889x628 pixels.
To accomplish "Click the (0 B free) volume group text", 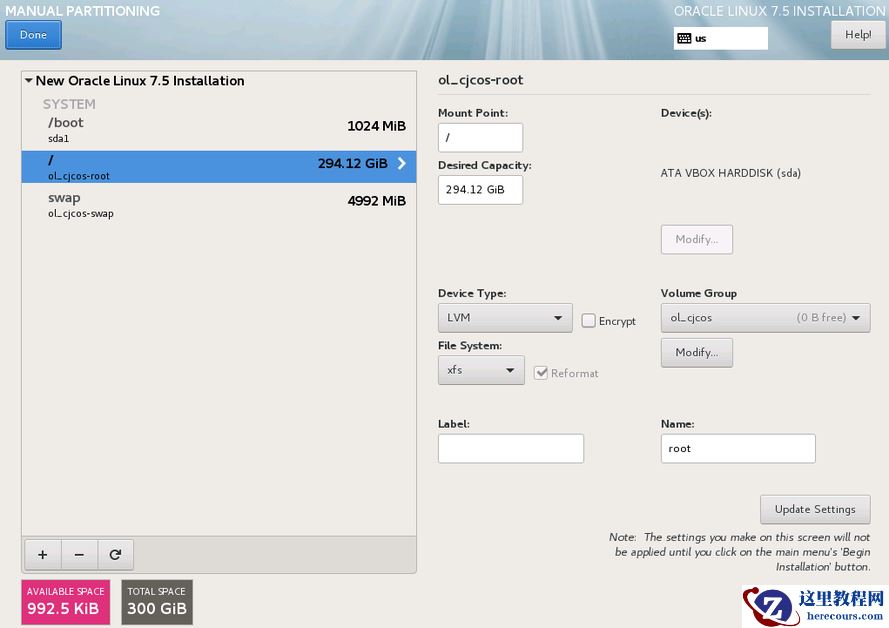I will pos(821,317).
